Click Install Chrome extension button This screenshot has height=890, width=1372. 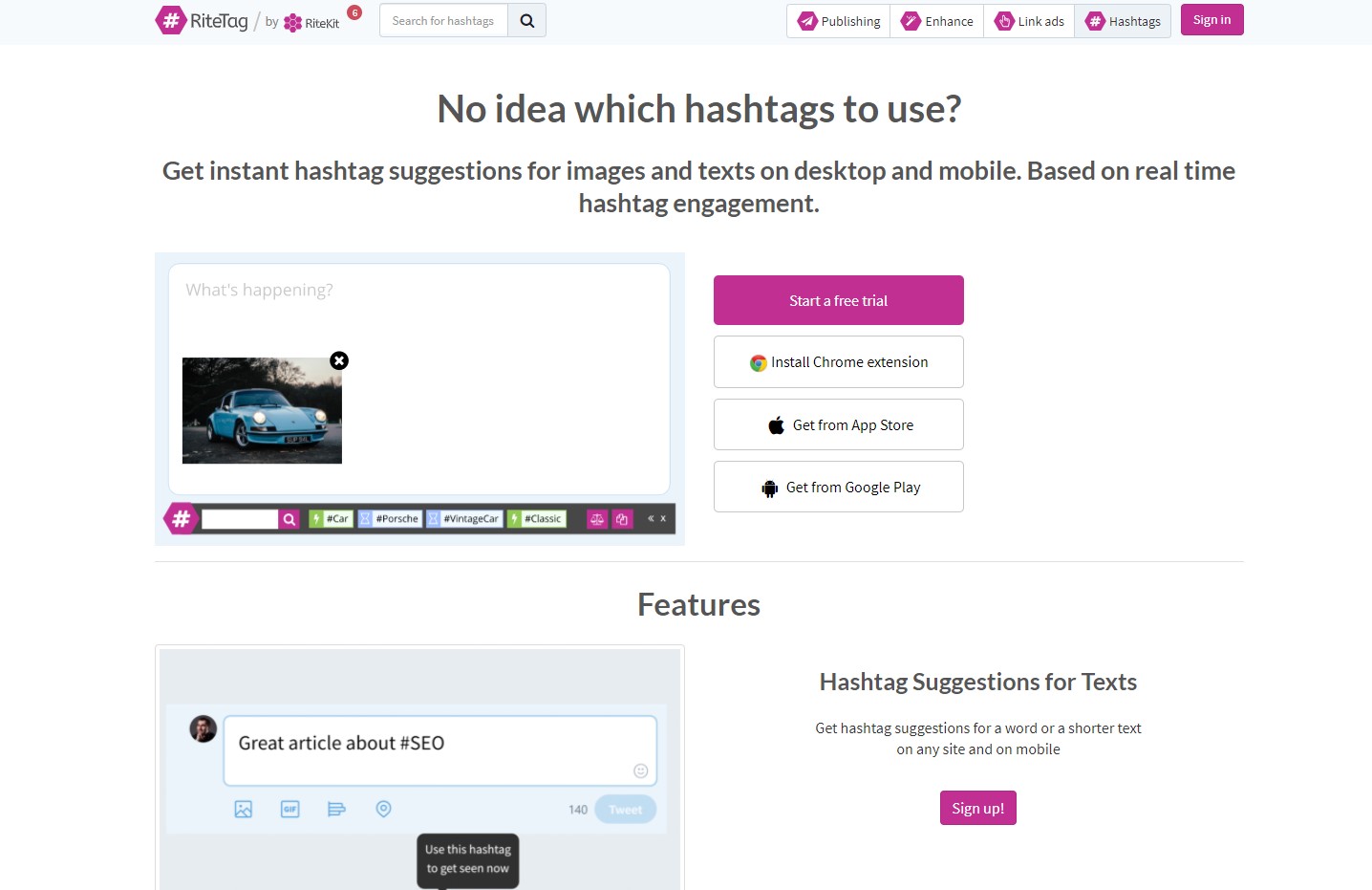pyautogui.click(x=838, y=362)
